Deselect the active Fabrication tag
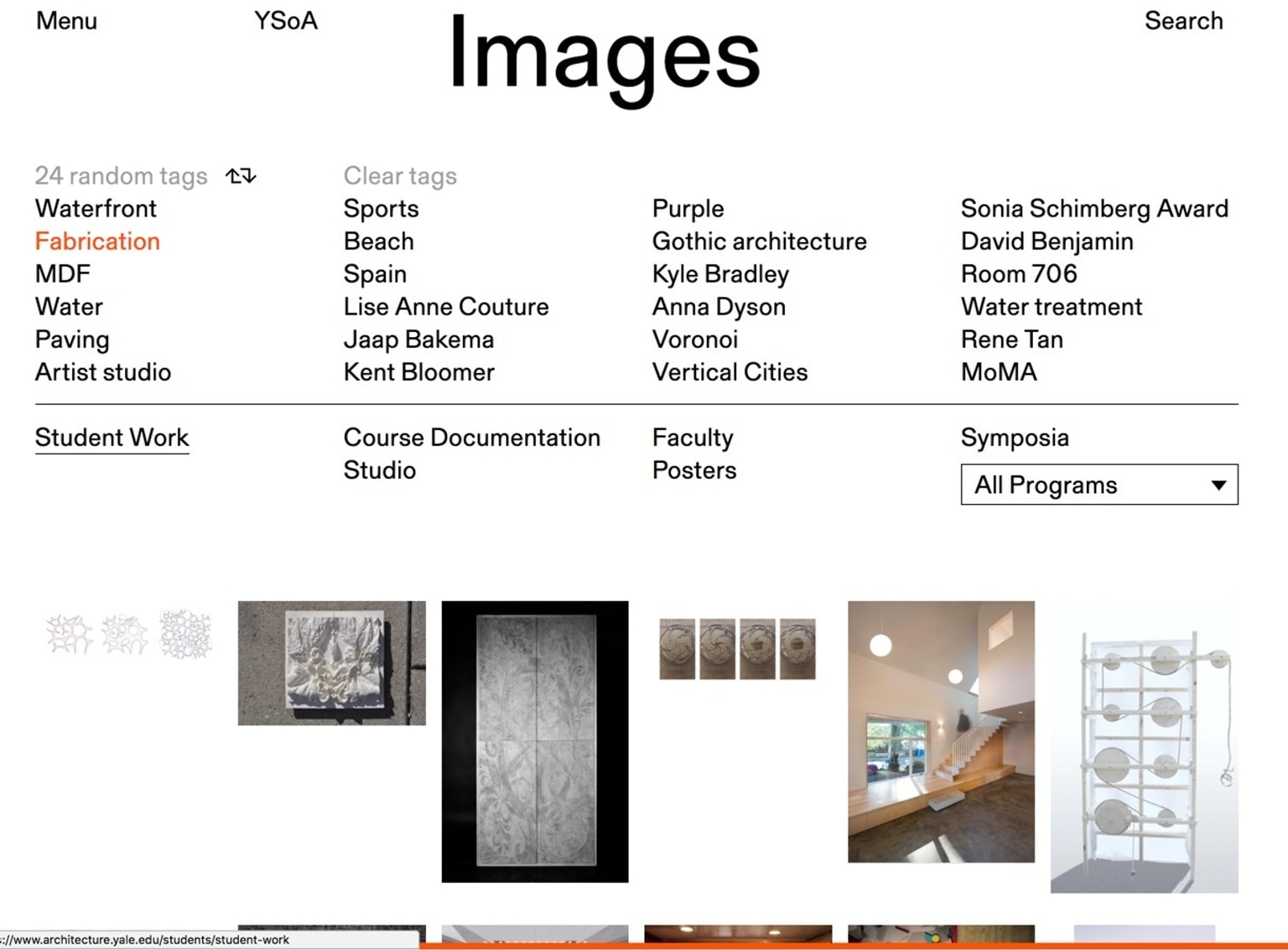The image size is (1288, 950). click(x=97, y=241)
